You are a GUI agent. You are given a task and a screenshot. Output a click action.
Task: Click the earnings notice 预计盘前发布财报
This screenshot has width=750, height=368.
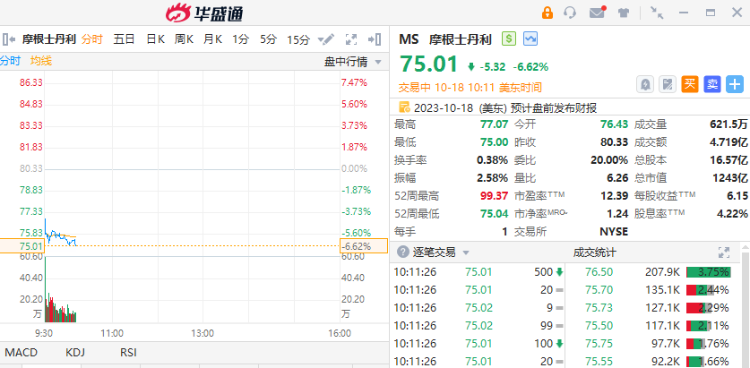pyautogui.click(x=554, y=108)
